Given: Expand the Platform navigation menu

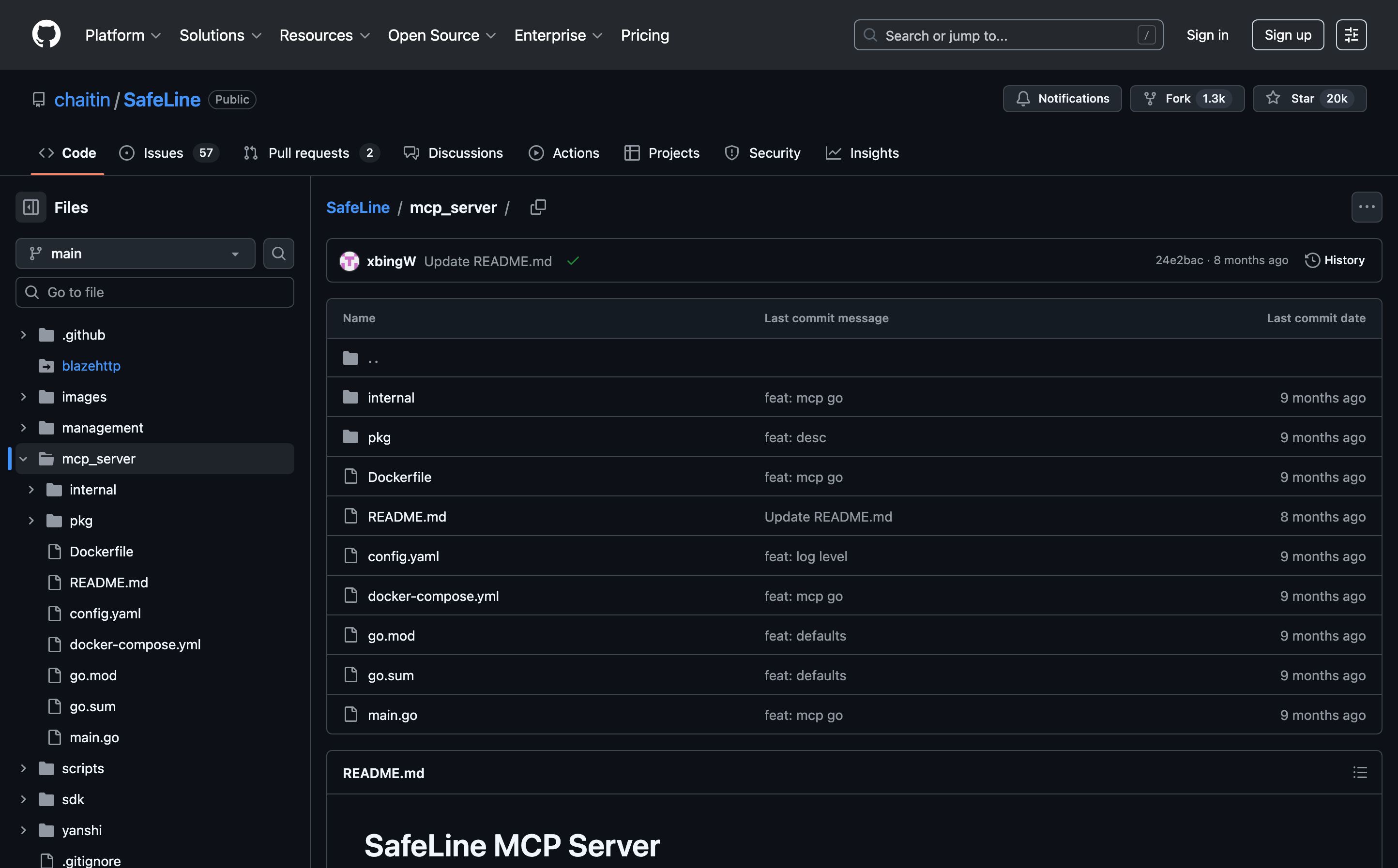Looking at the screenshot, I should (x=123, y=35).
